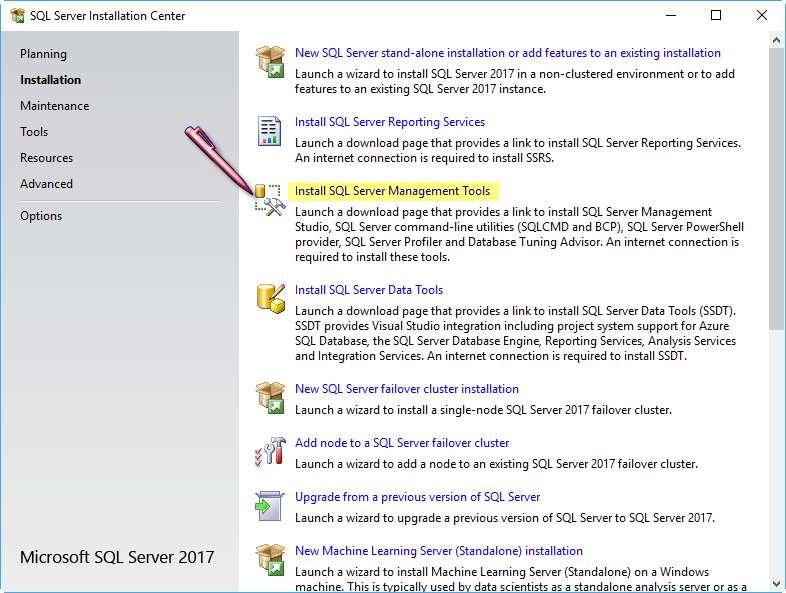Click the 'Microsoft SQL Server 2017' text
786x593 pixels.
click(x=117, y=557)
